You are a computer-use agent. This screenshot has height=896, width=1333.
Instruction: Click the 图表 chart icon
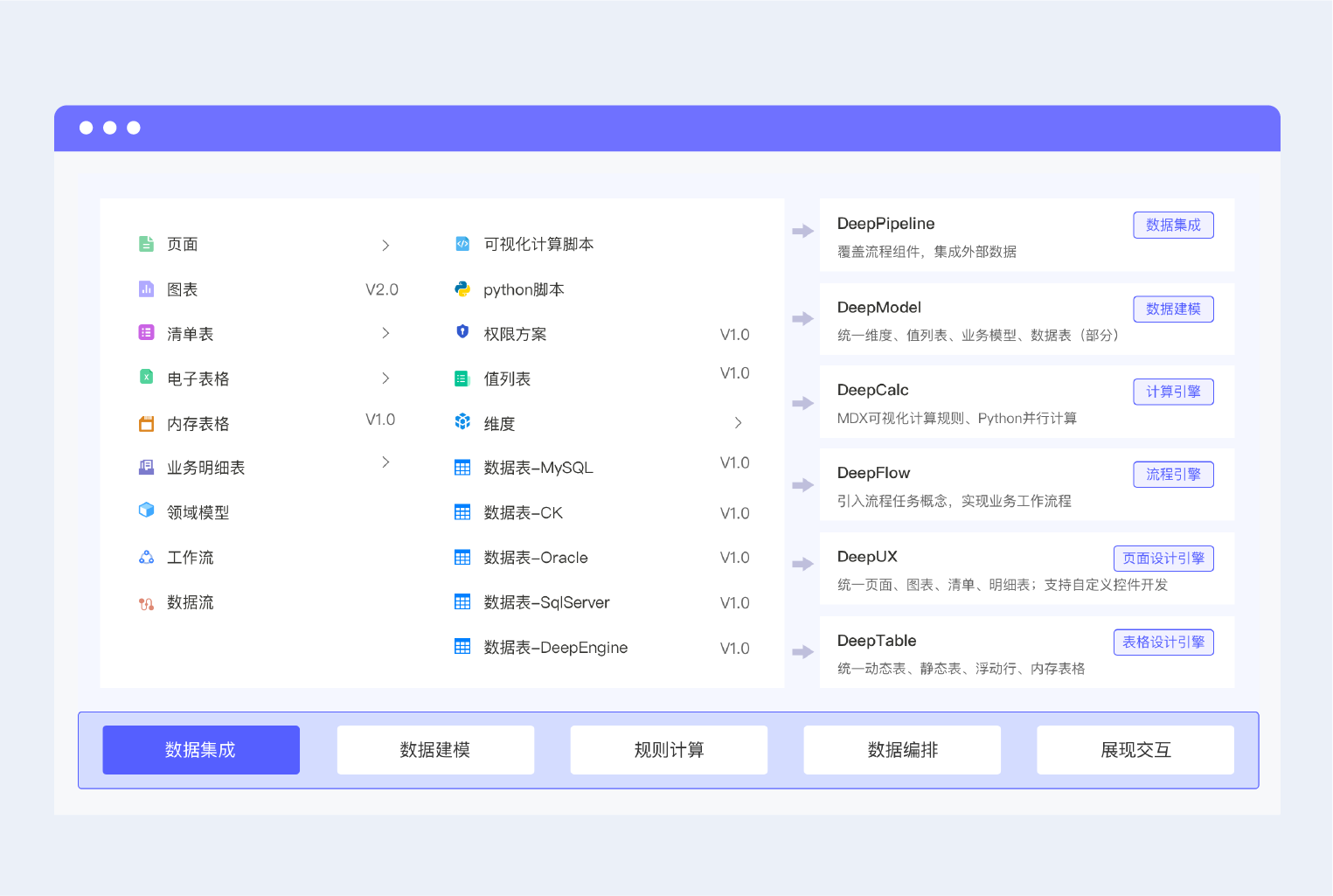(x=146, y=288)
